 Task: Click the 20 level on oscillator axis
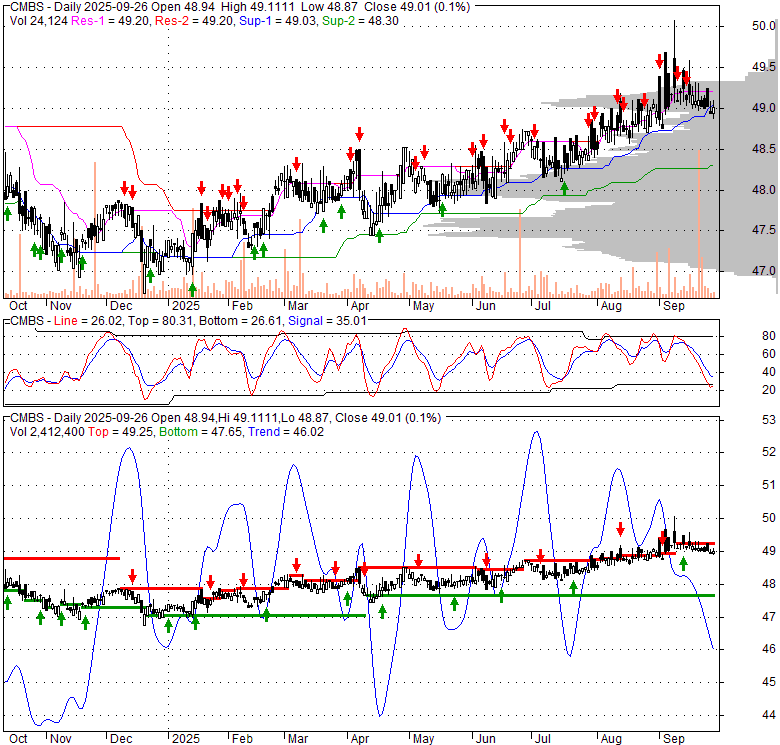point(769,390)
